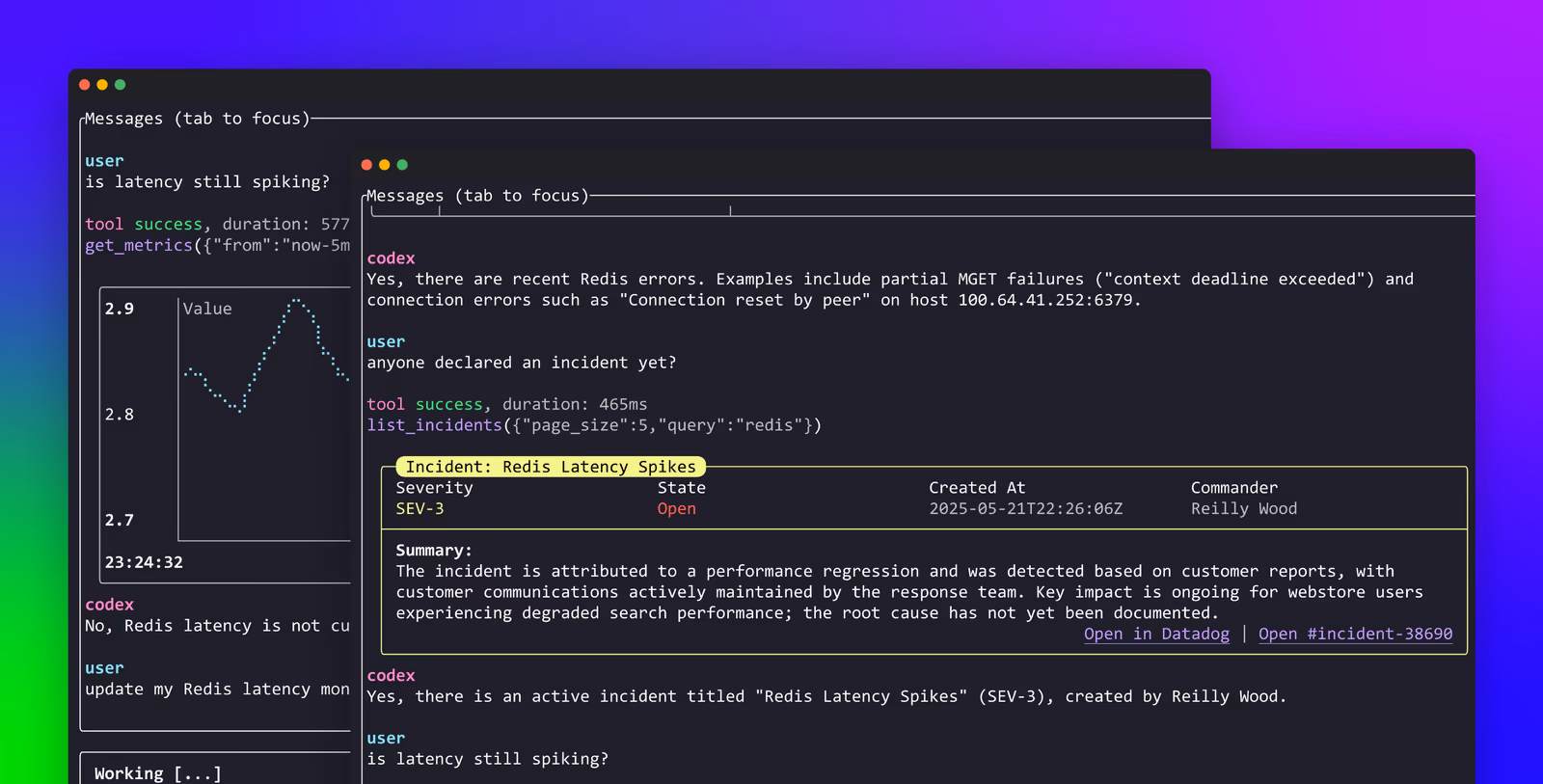Click the 2.7 y-axis label on chart
1543x784 pixels.
120,520
